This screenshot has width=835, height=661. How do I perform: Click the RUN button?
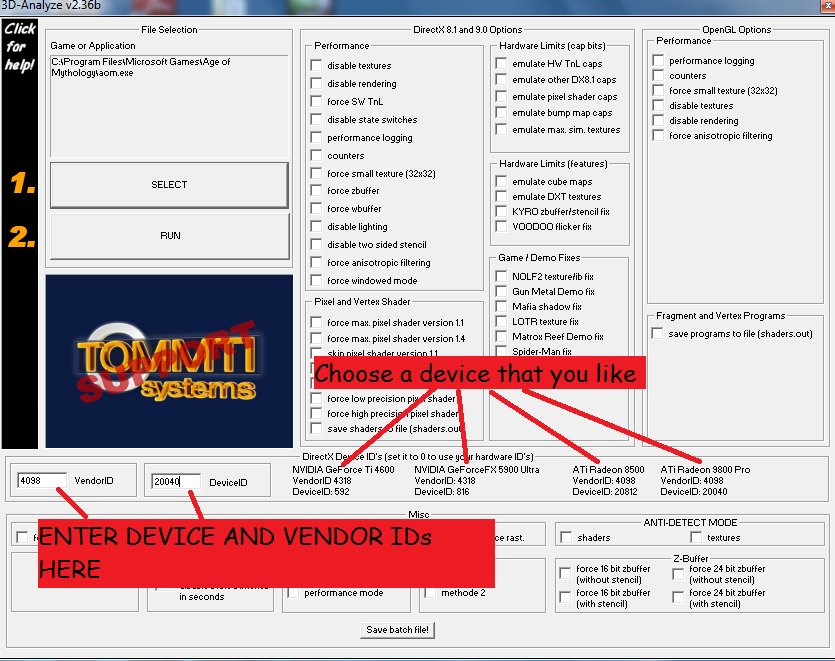coord(170,236)
